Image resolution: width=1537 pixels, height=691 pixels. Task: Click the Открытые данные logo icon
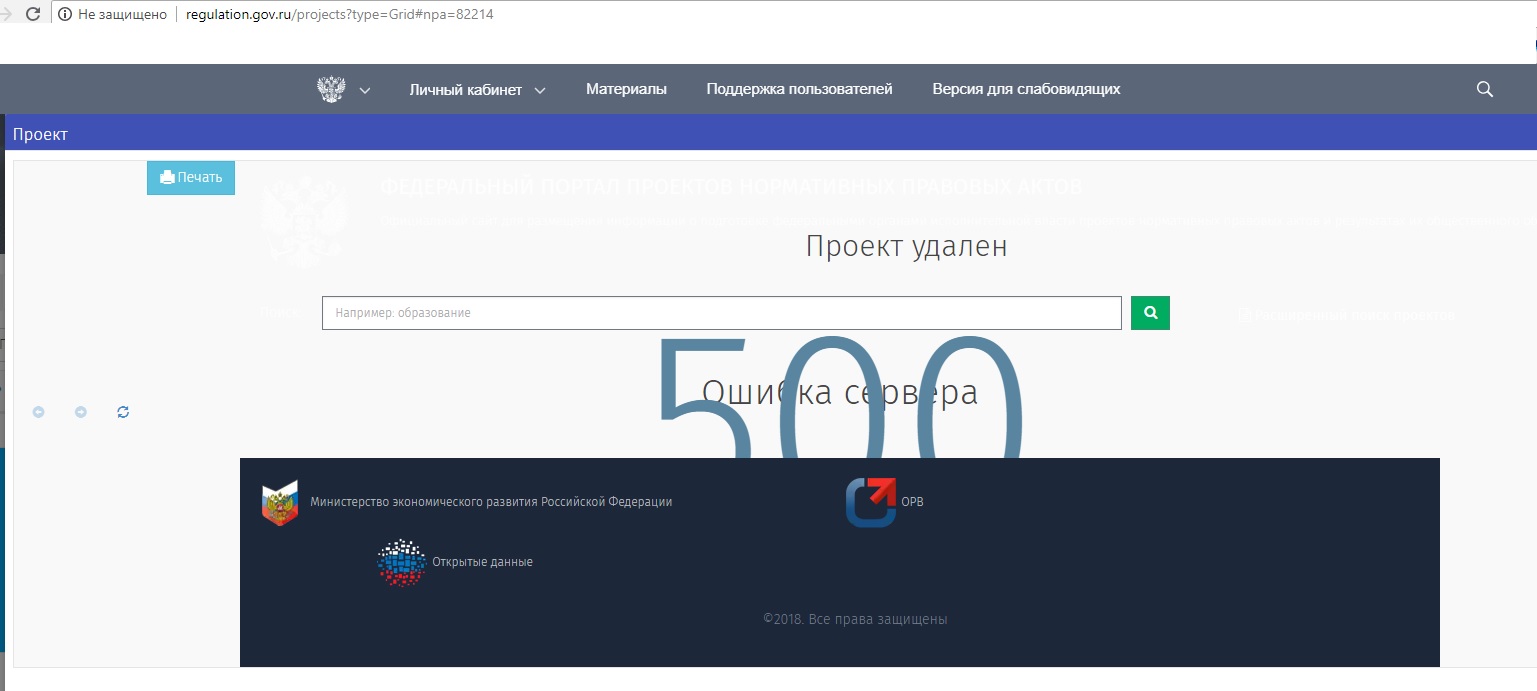[402, 562]
